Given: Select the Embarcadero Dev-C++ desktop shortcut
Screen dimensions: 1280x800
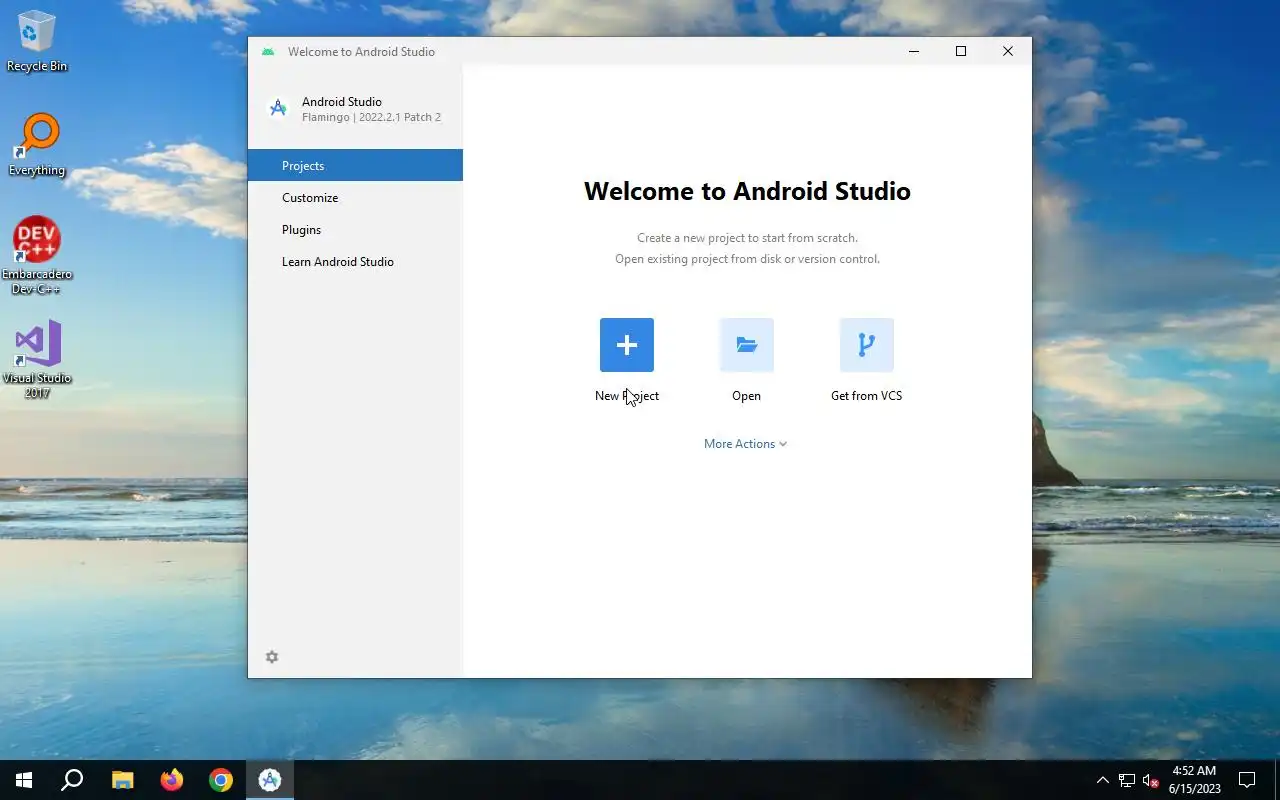Looking at the screenshot, I should coord(37,256).
